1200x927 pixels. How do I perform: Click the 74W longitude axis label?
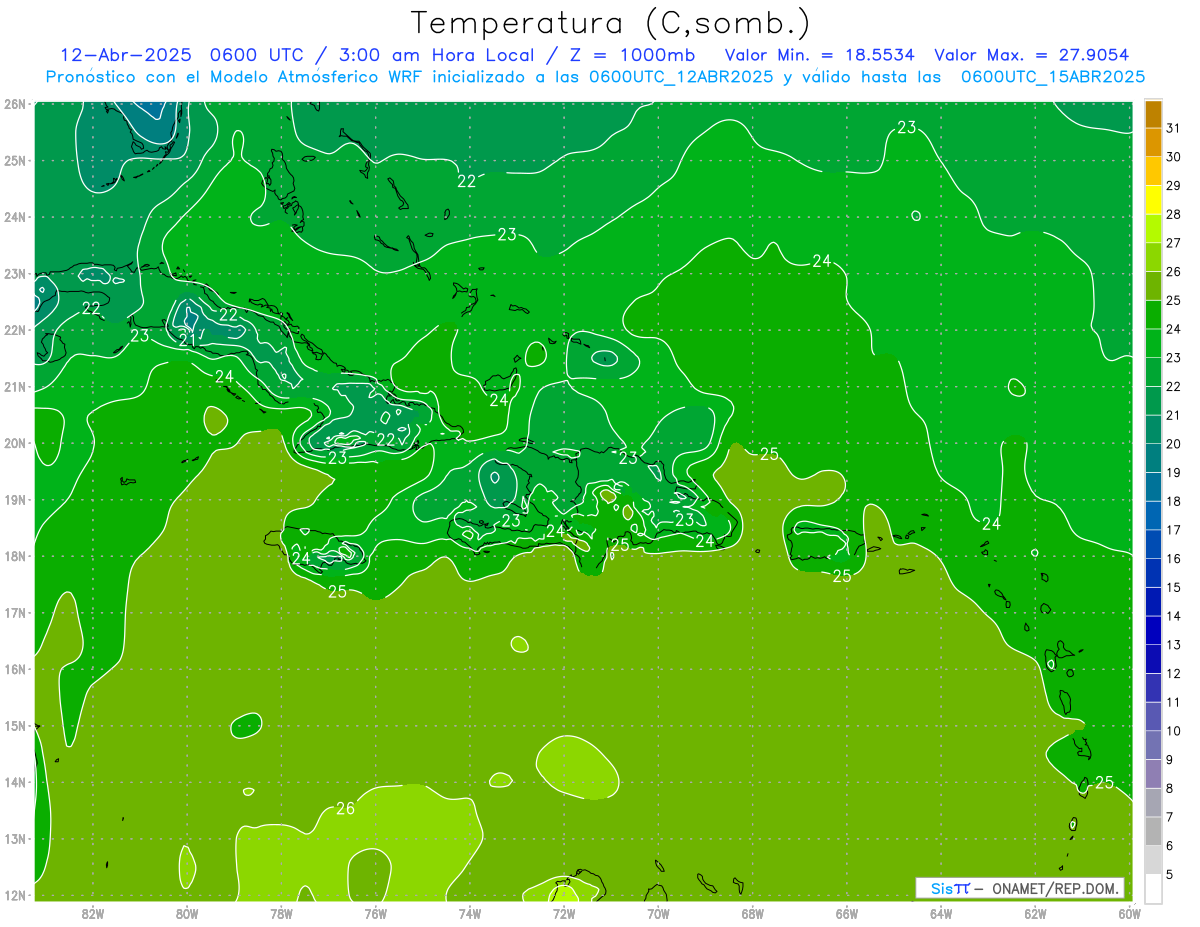point(470,913)
